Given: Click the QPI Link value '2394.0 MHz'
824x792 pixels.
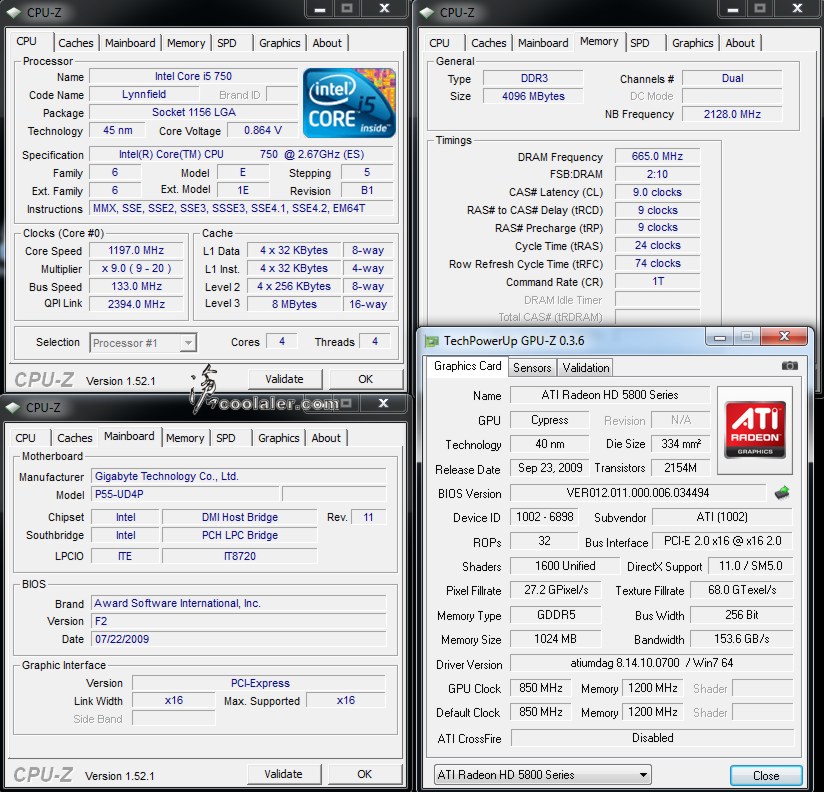Looking at the screenshot, I should click(x=136, y=304).
